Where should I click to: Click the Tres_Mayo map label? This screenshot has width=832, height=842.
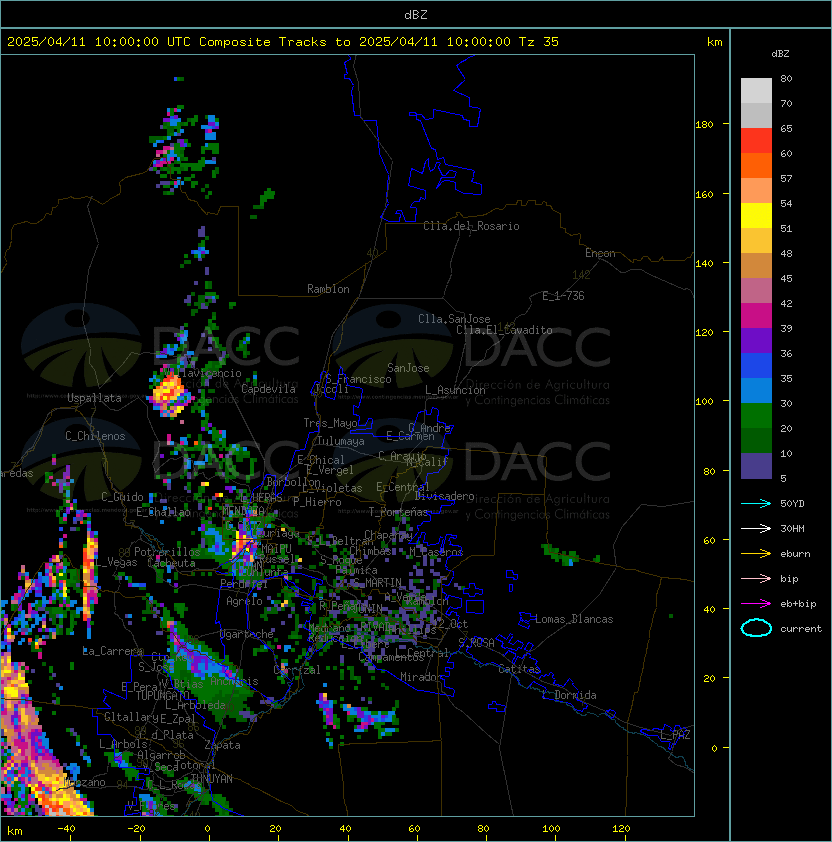pos(330,423)
